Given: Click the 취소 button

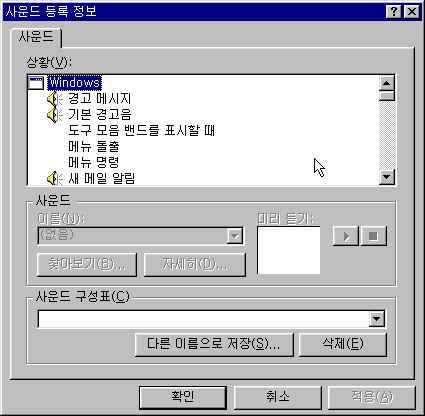Looking at the screenshot, I should 277,397.
